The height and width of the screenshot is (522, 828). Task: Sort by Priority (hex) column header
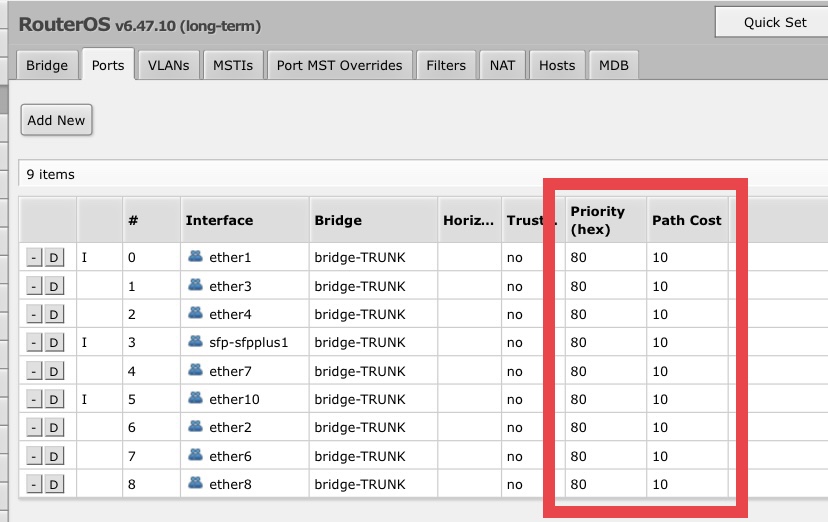coord(606,220)
